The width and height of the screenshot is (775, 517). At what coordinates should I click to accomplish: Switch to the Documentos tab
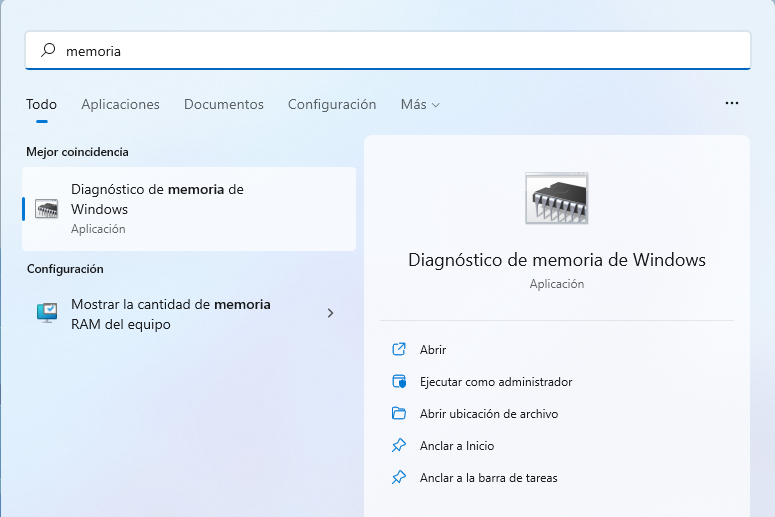tap(224, 105)
